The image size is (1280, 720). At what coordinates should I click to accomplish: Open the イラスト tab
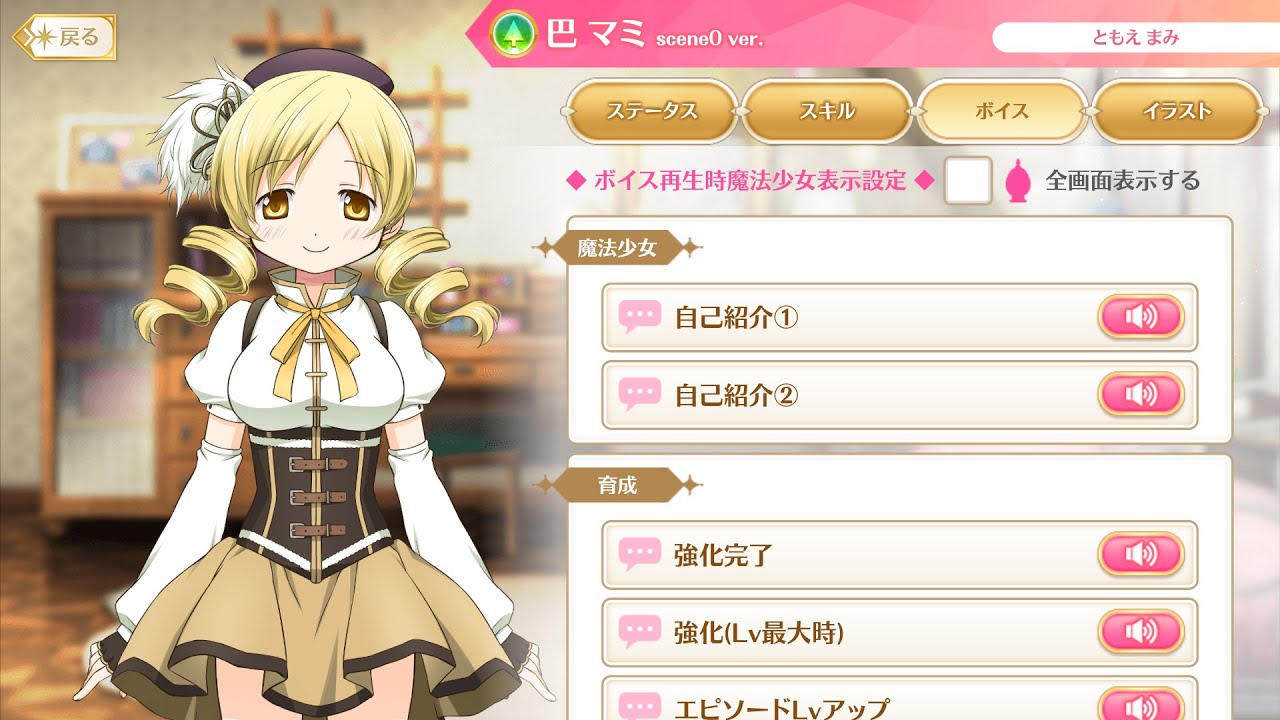pyautogui.click(x=1177, y=111)
